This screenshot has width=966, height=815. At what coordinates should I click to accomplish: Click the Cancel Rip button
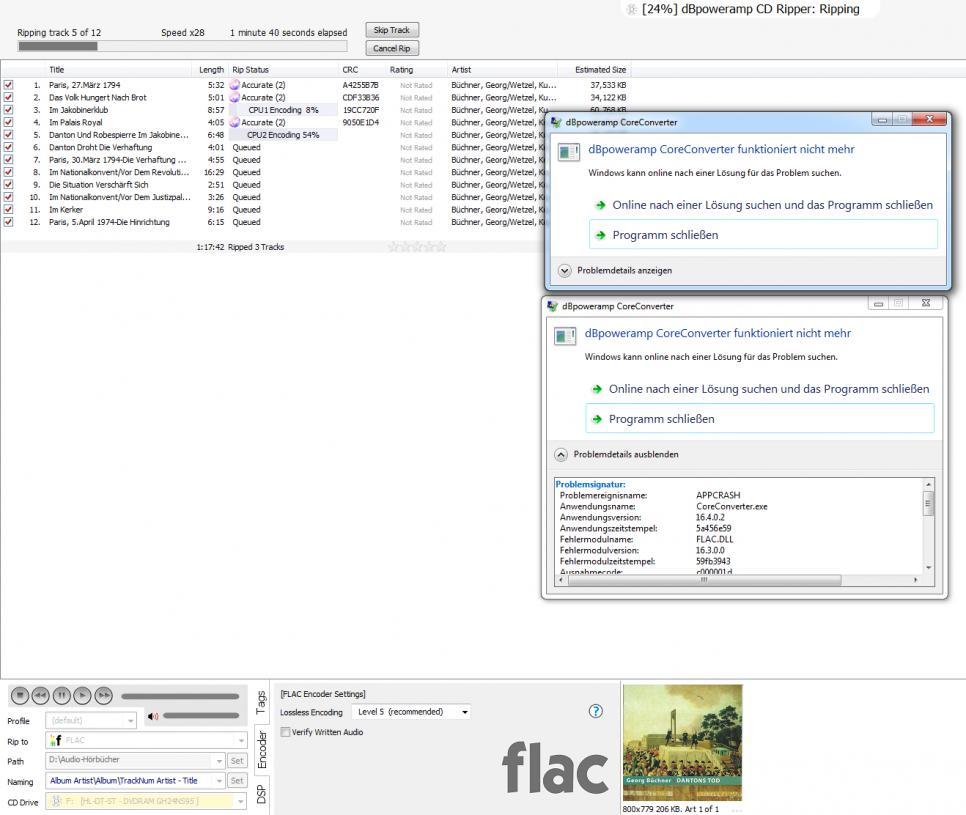pyautogui.click(x=392, y=48)
